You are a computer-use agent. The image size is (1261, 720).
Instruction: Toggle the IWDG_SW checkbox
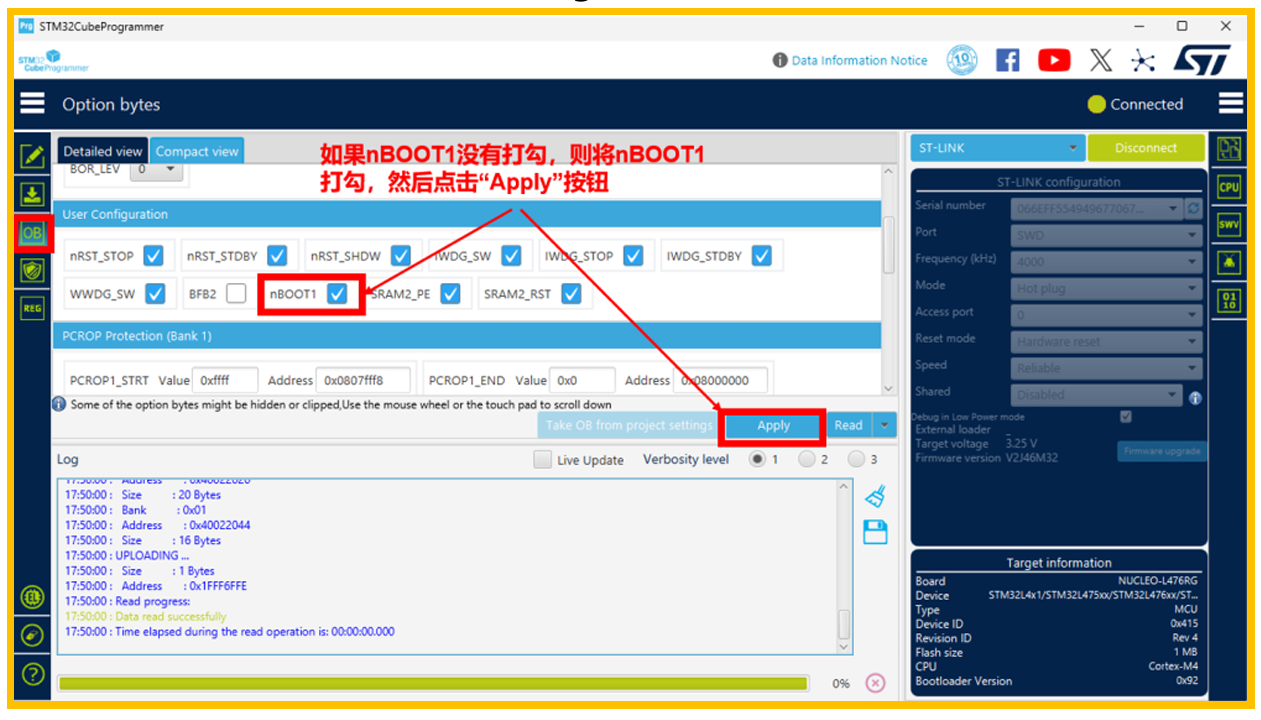pyautogui.click(x=511, y=256)
